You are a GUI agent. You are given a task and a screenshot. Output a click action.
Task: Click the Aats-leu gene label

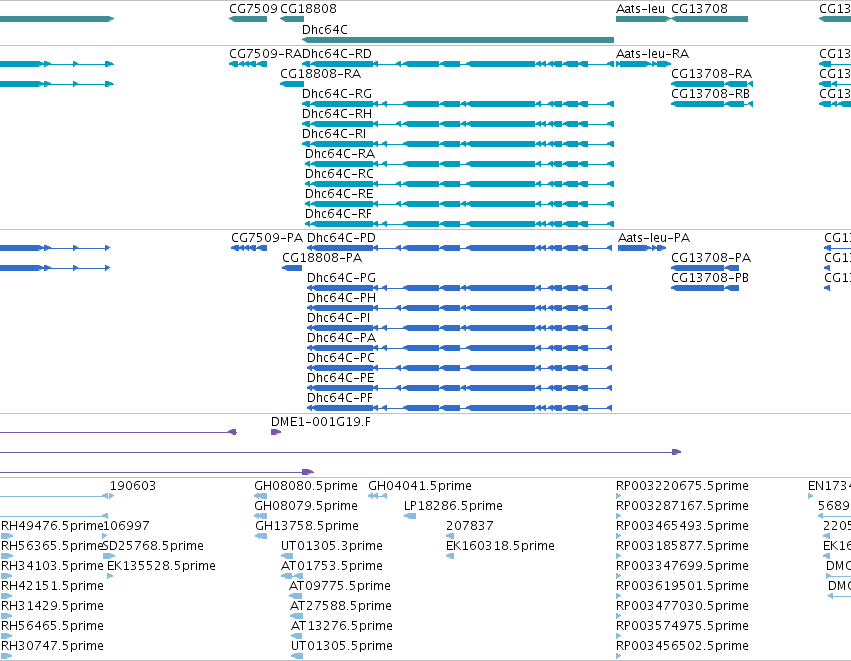tap(640, 9)
